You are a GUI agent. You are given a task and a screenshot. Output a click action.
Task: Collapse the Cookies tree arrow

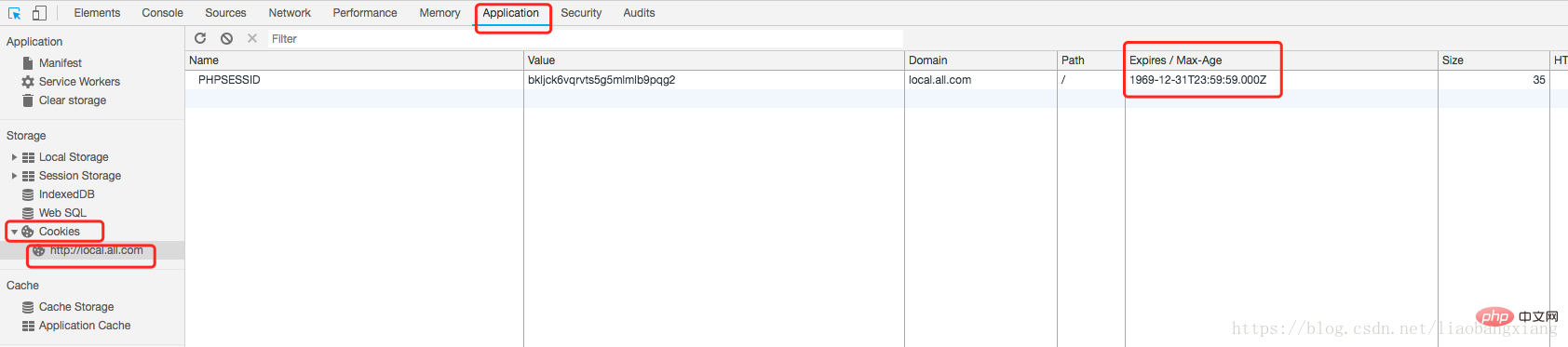(14, 232)
